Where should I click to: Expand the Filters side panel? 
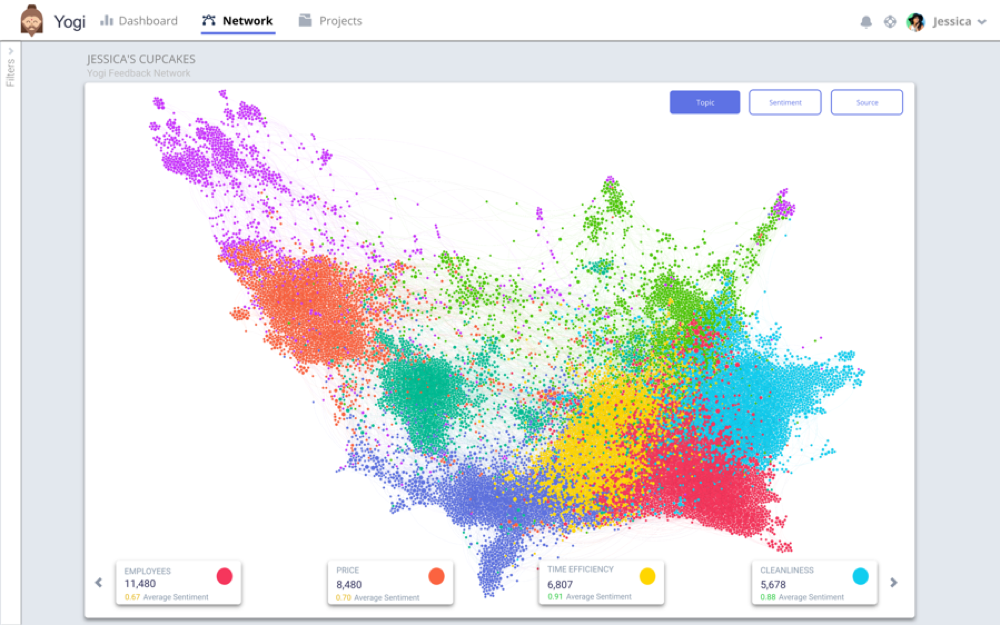(11, 66)
